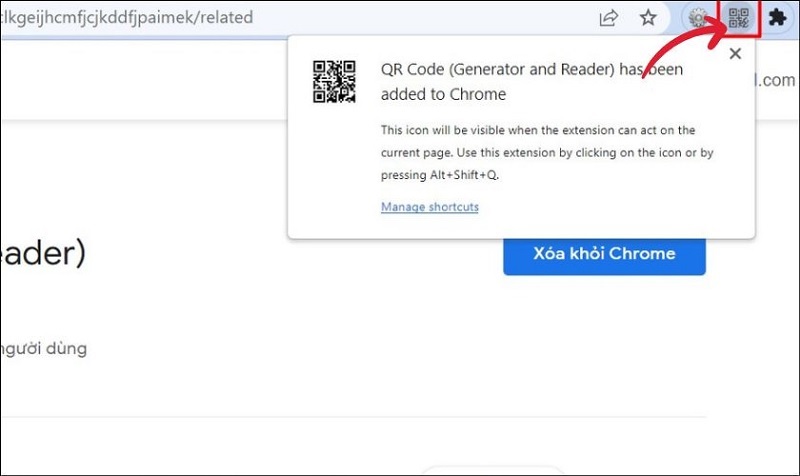Open the Manage shortcuts link
Image resolution: width=800 pixels, height=476 pixels.
[x=429, y=207]
